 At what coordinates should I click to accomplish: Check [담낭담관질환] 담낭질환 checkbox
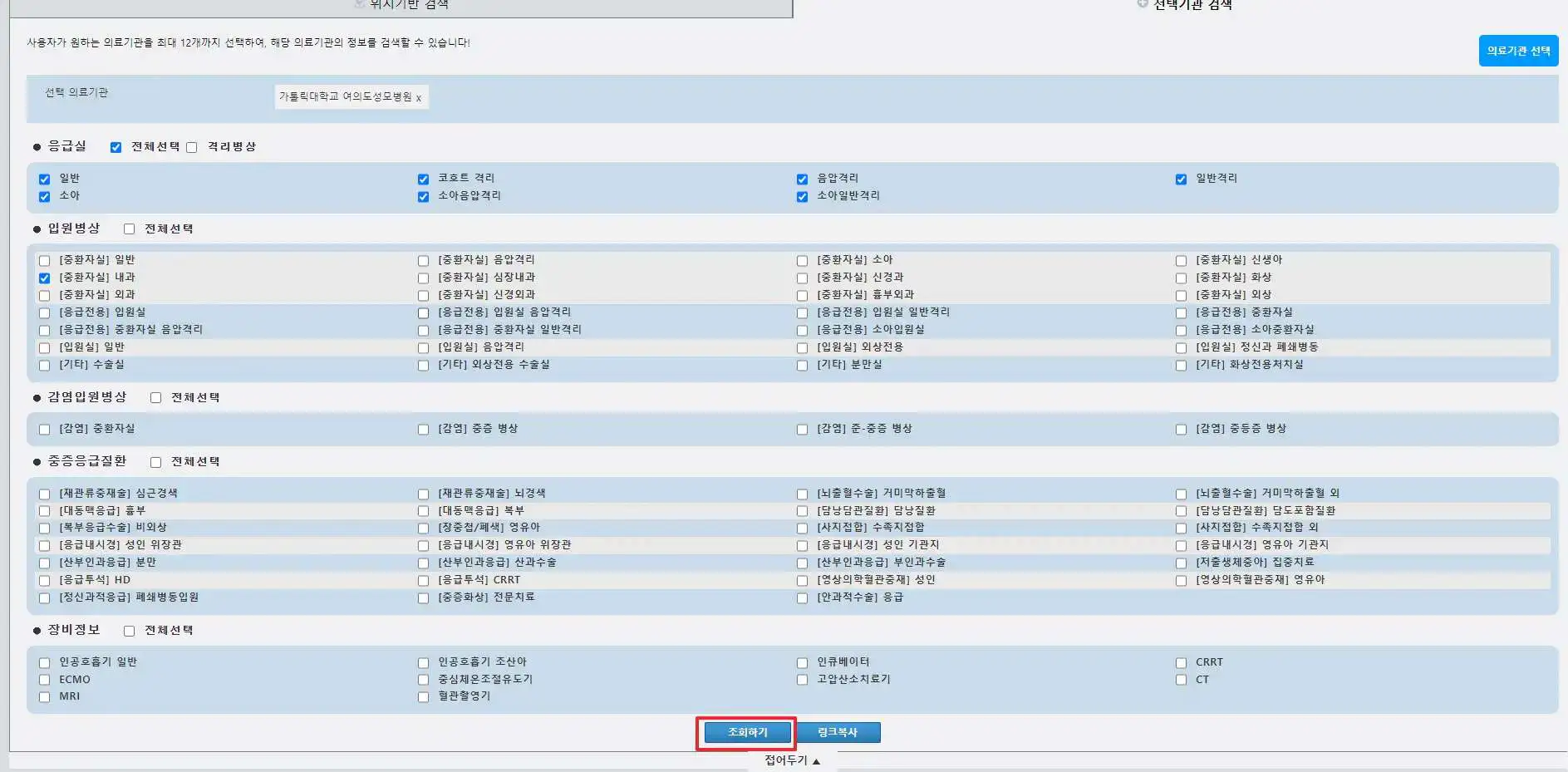pyautogui.click(x=802, y=511)
